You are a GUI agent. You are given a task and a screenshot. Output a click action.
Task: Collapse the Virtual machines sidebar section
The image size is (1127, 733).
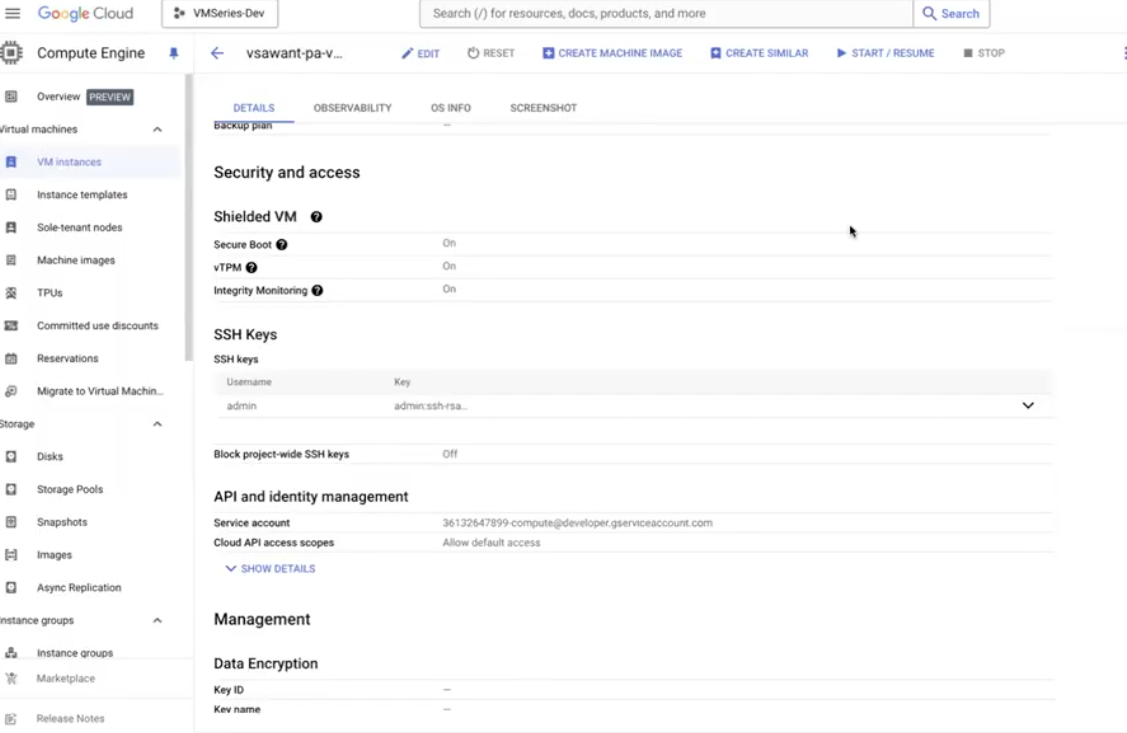(157, 130)
